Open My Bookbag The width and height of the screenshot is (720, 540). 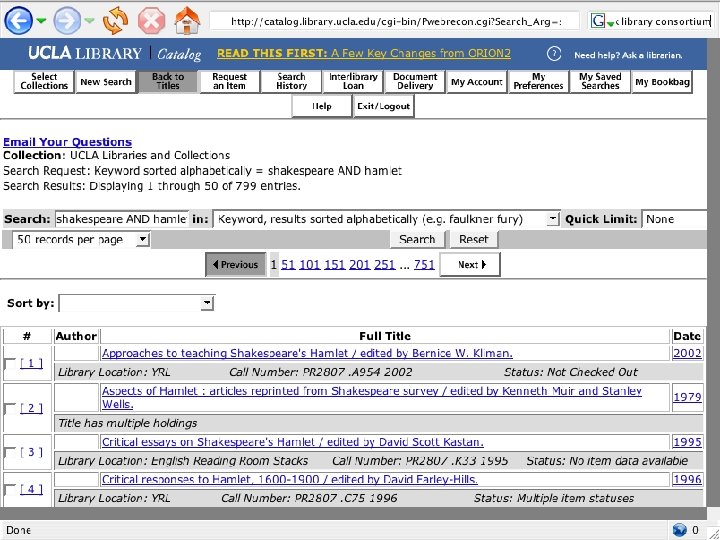662,82
